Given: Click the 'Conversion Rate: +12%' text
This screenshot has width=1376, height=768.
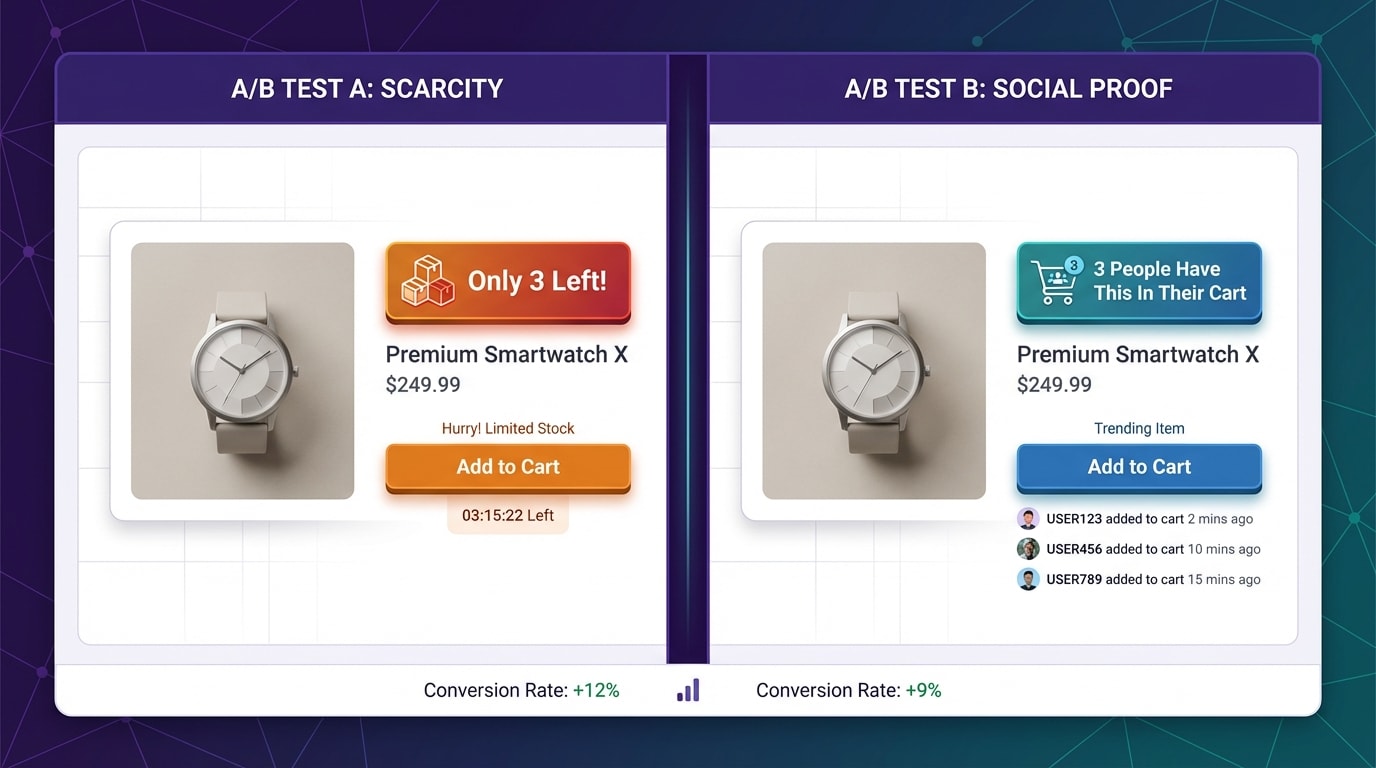Looking at the screenshot, I should (521, 689).
